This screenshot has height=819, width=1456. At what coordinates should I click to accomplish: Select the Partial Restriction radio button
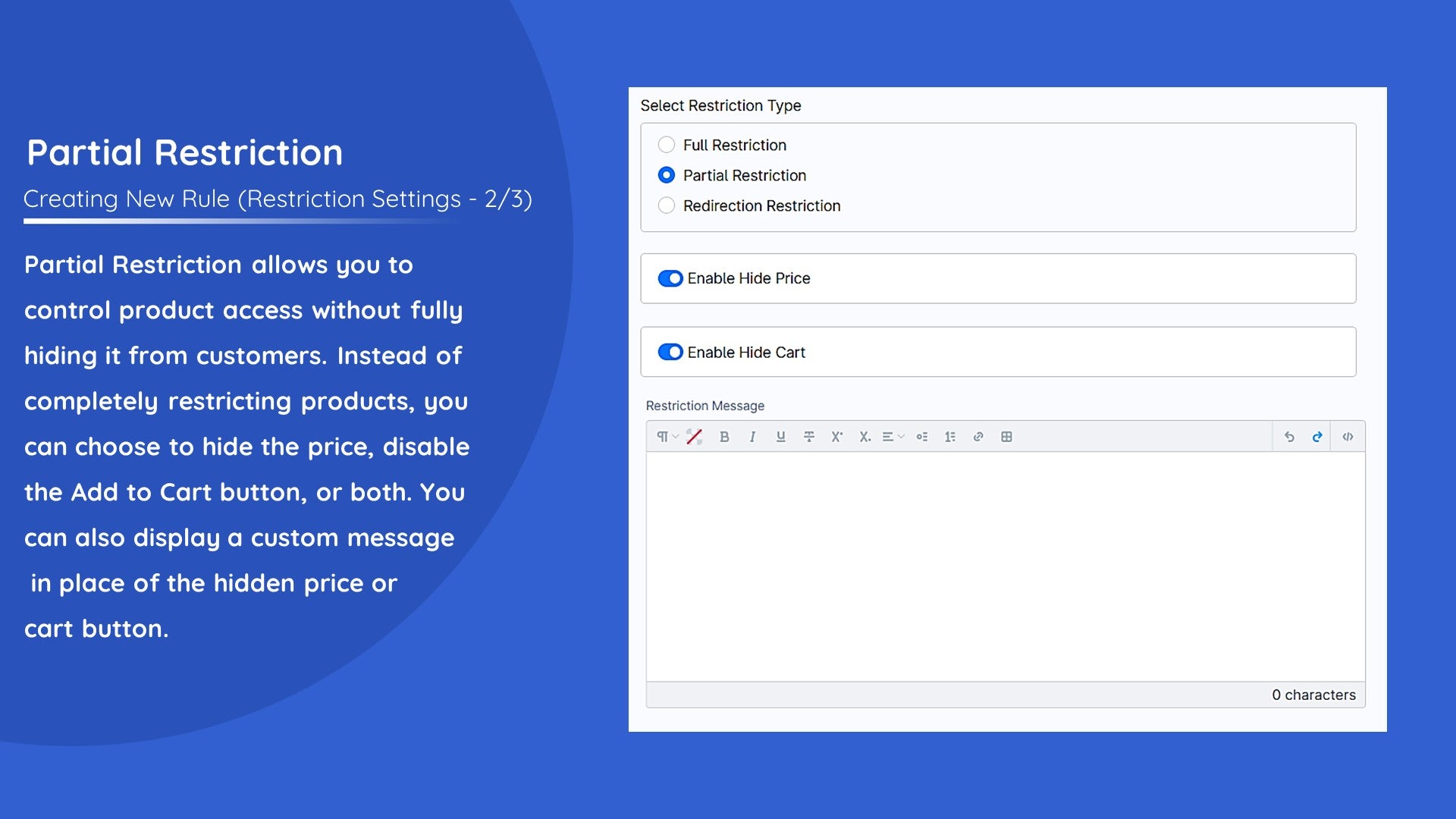click(x=667, y=175)
